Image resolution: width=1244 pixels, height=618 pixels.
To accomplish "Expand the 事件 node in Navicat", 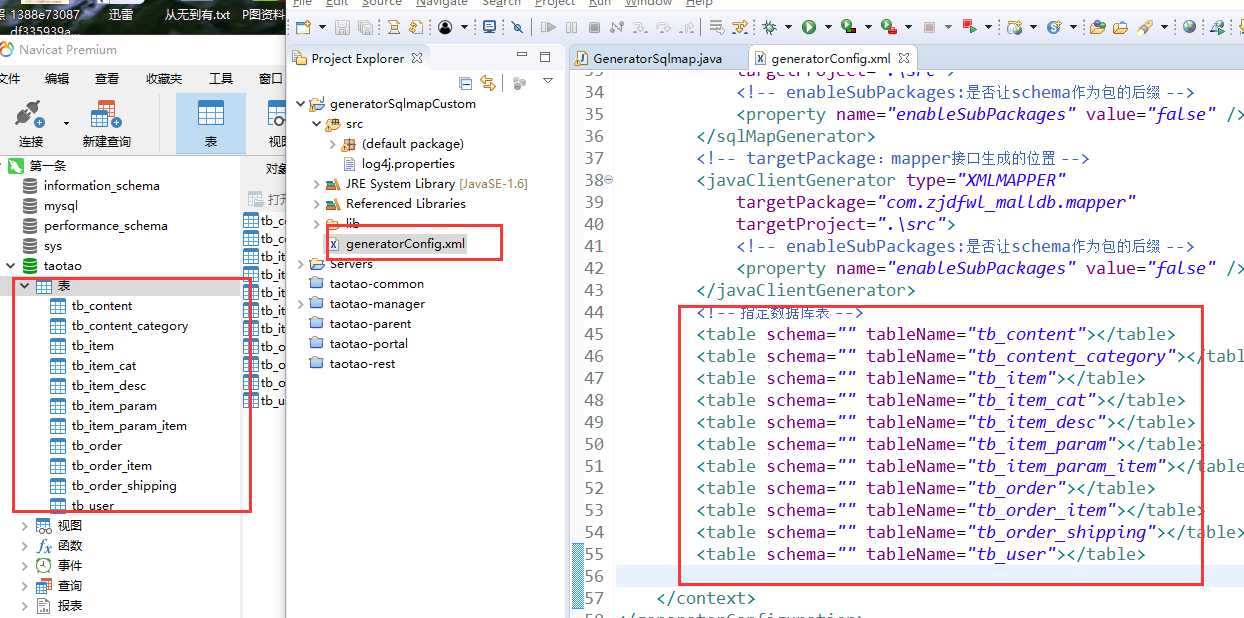I will click(26, 565).
